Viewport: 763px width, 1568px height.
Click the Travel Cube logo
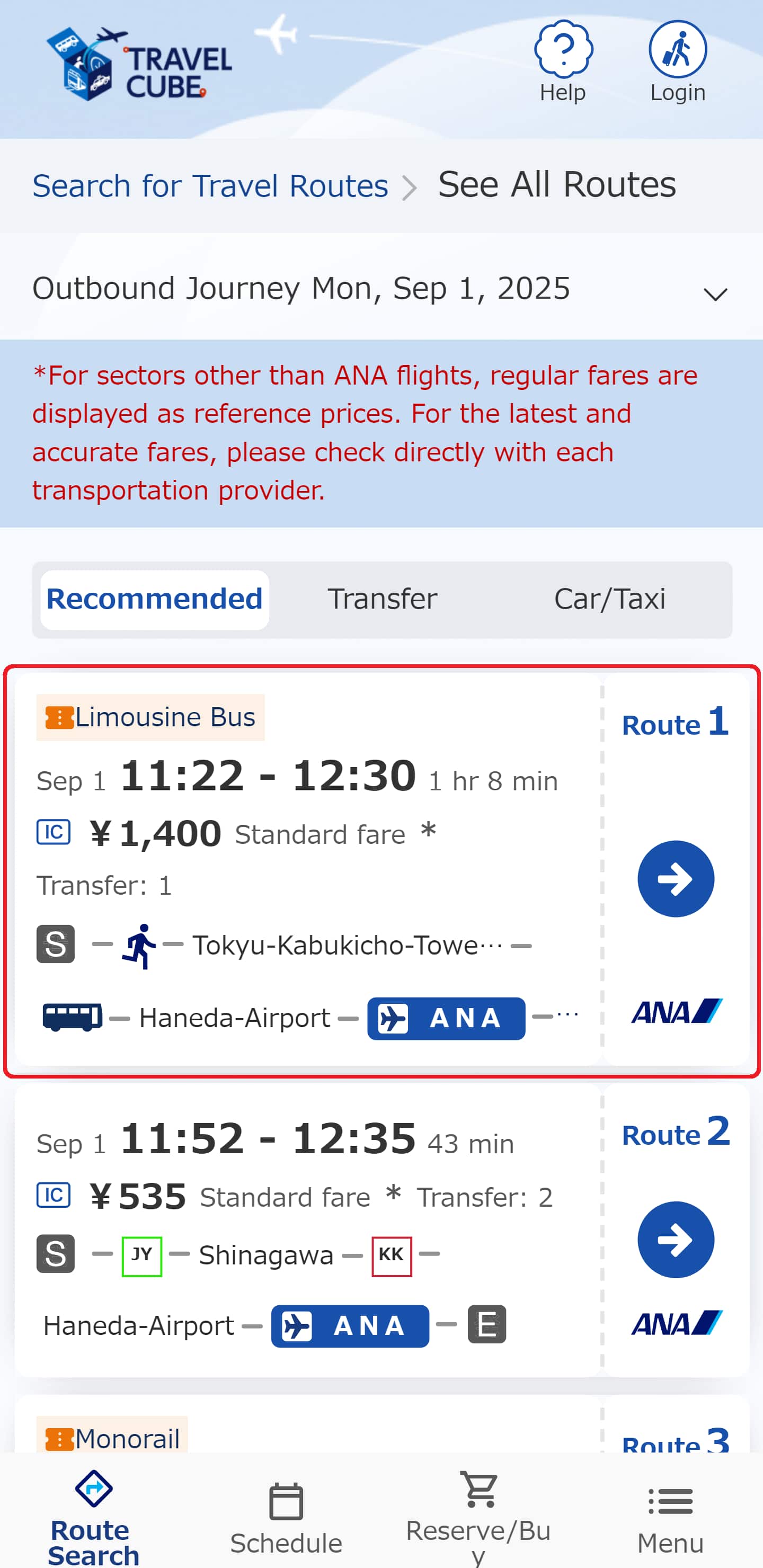pyautogui.click(x=139, y=65)
